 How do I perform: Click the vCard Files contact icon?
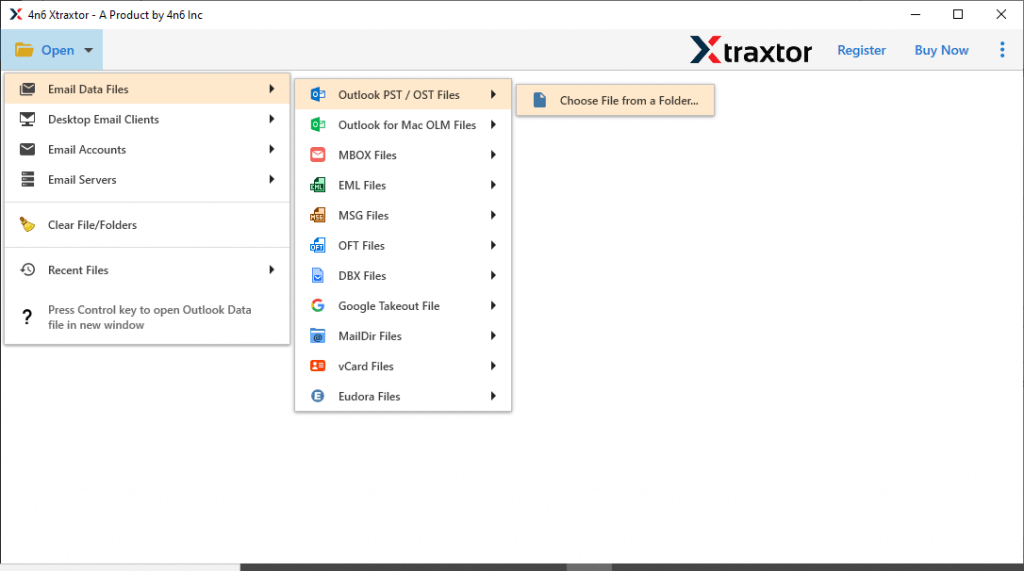[x=317, y=366]
